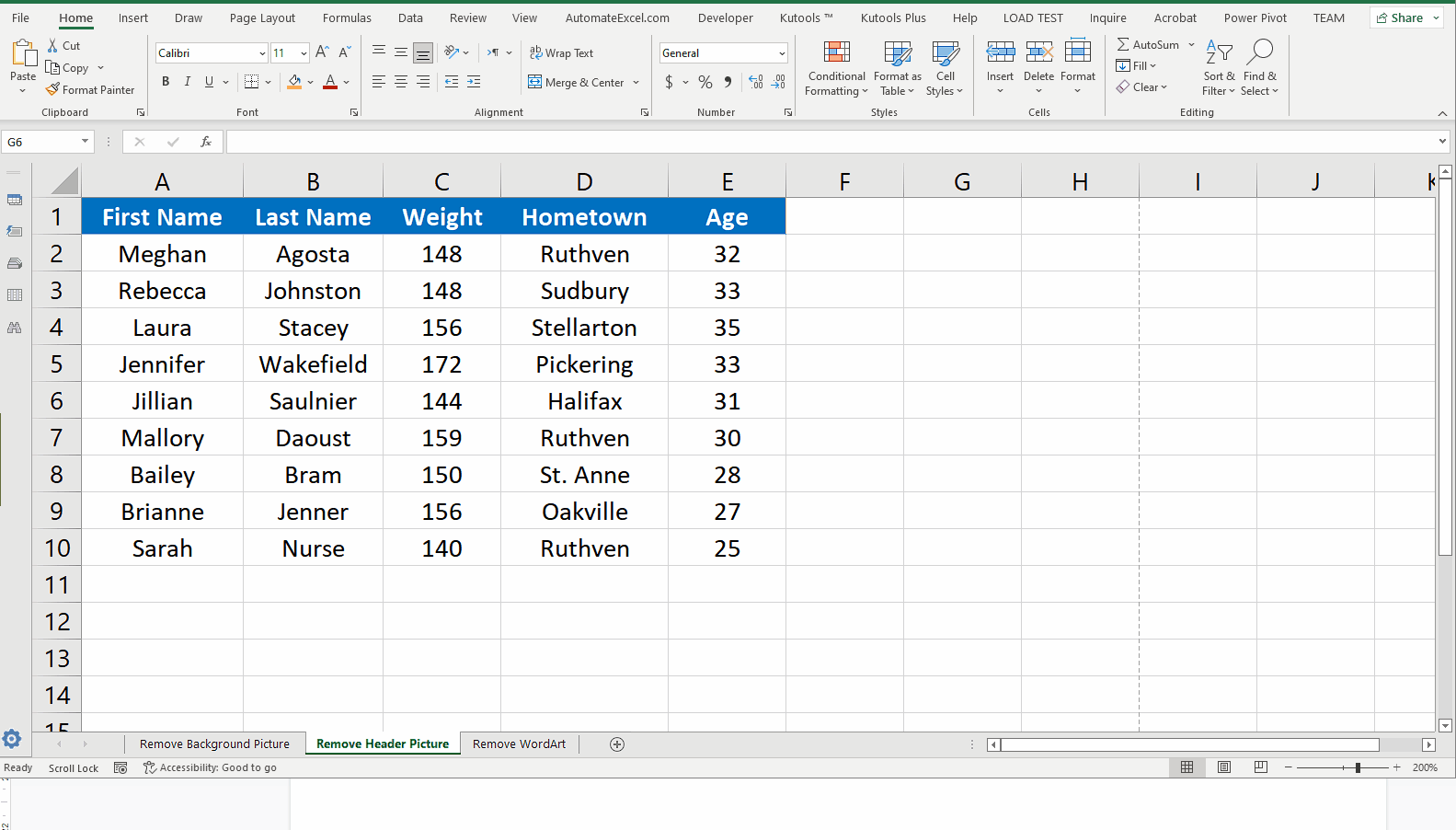This screenshot has width=1456, height=830.
Task: Open Sort & Filter menu
Action: click(x=1219, y=69)
